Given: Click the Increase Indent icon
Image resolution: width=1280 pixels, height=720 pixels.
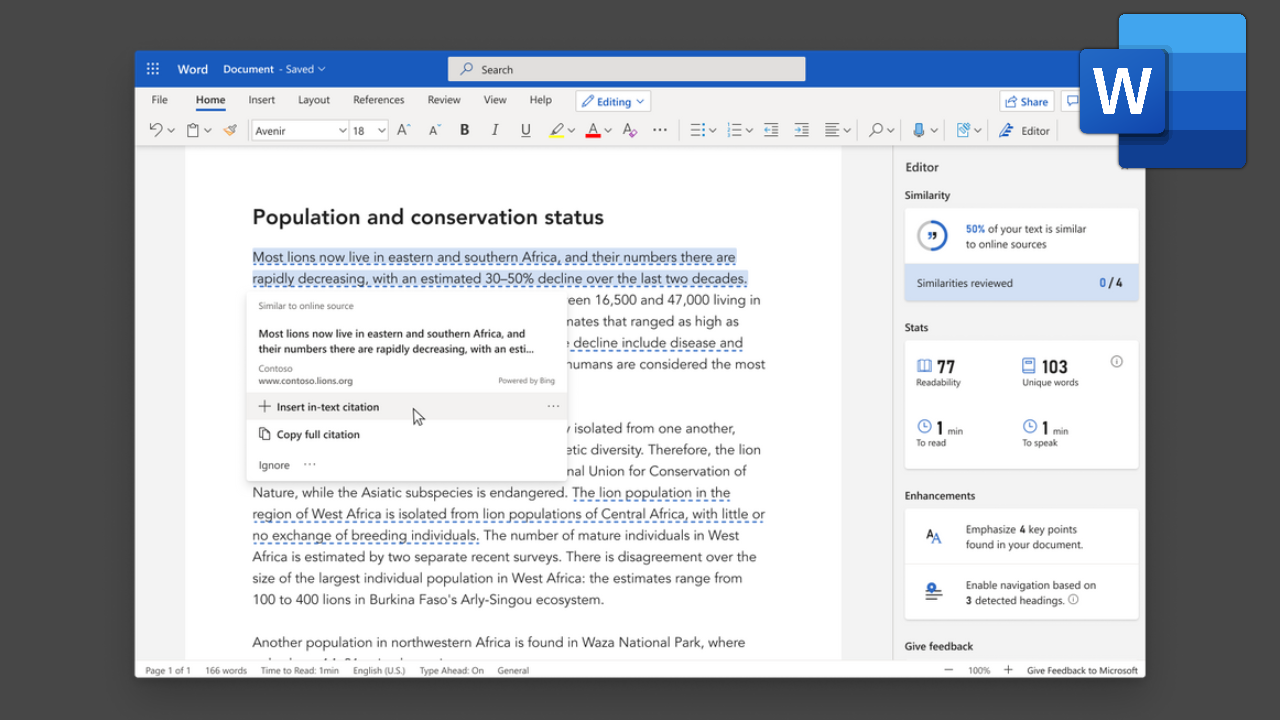Looking at the screenshot, I should 801,130.
